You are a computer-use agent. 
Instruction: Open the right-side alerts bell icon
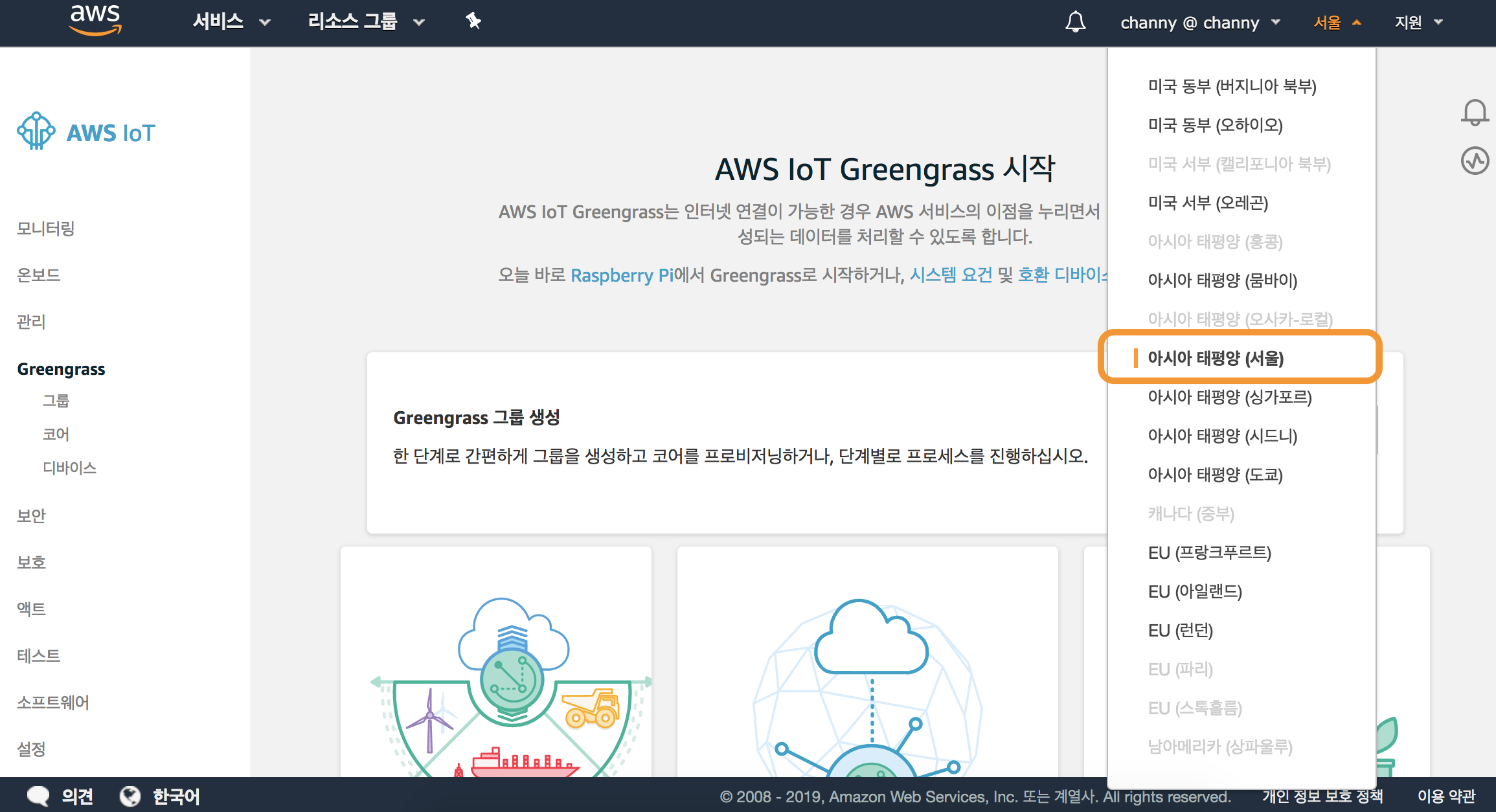click(1475, 113)
